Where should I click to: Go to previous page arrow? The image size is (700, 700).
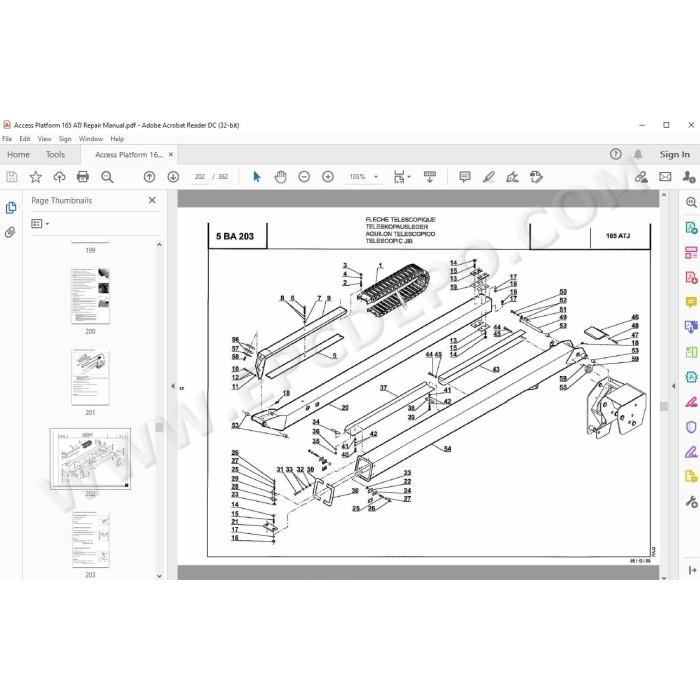point(150,177)
